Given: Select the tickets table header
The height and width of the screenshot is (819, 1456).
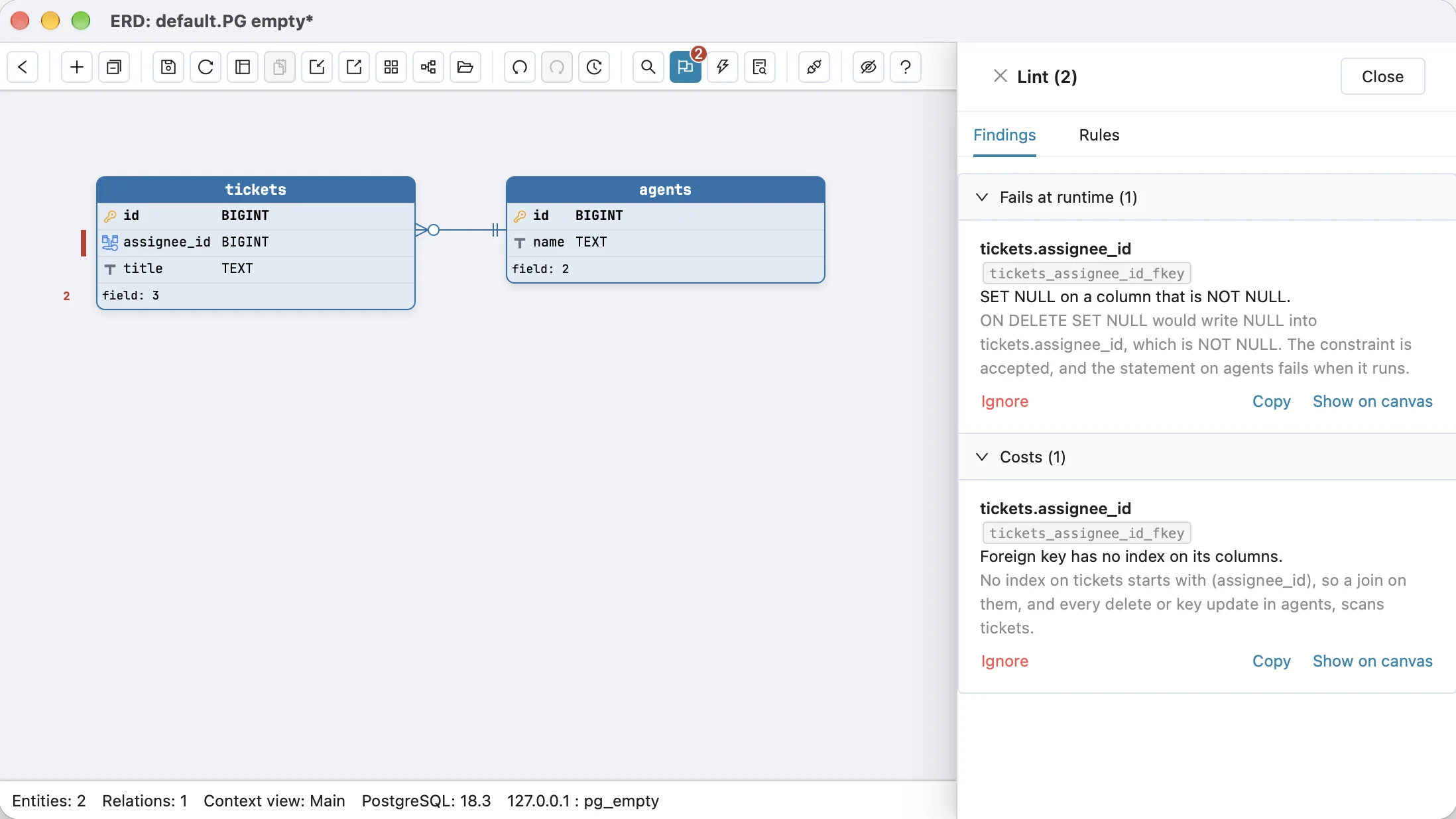Looking at the screenshot, I should (x=256, y=190).
